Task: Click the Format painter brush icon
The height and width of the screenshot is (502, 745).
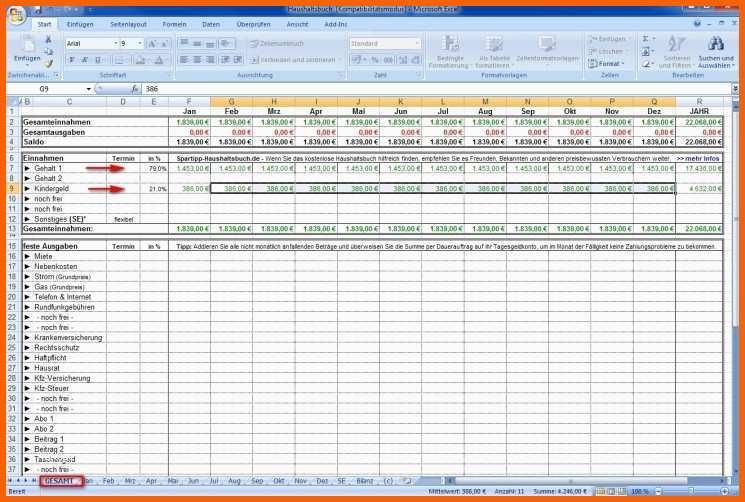Action: click(x=48, y=63)
